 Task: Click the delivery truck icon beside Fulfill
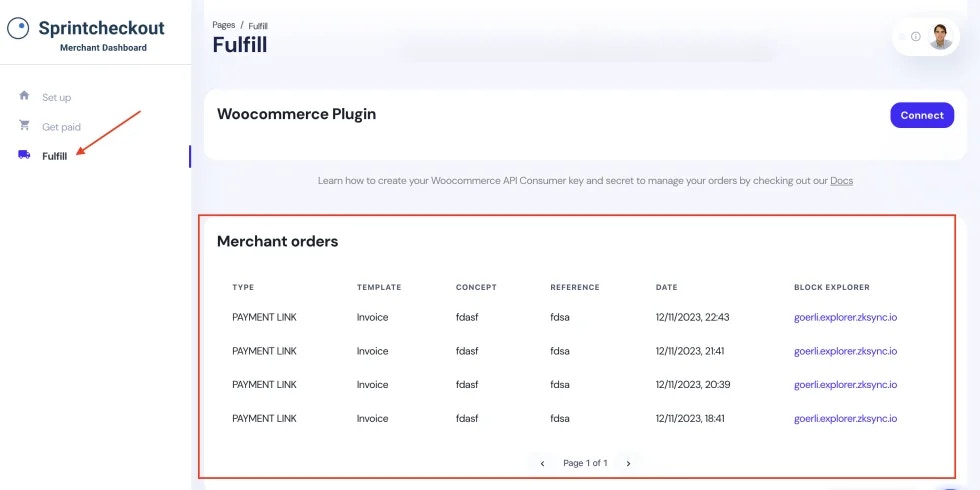(24, 154)
